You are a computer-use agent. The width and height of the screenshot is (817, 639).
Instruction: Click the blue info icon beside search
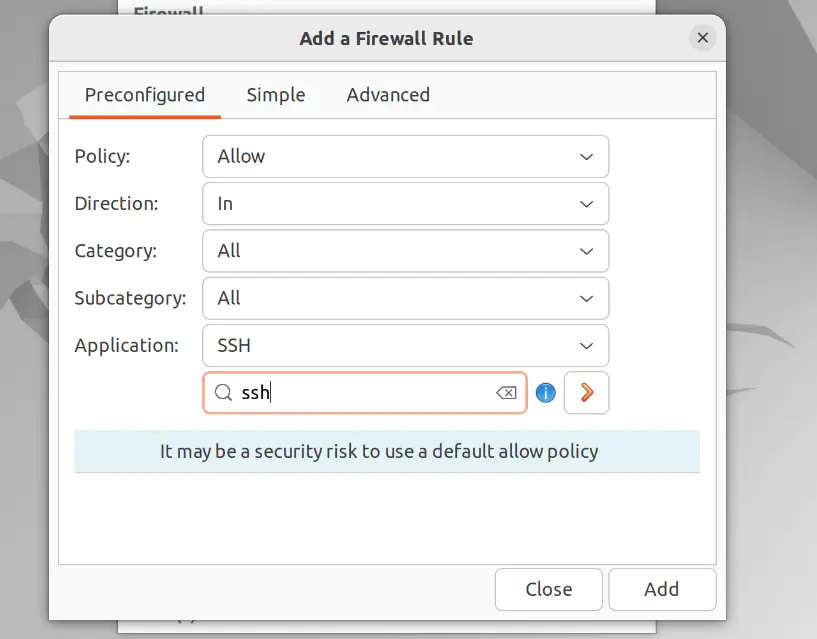click(545, 393)
